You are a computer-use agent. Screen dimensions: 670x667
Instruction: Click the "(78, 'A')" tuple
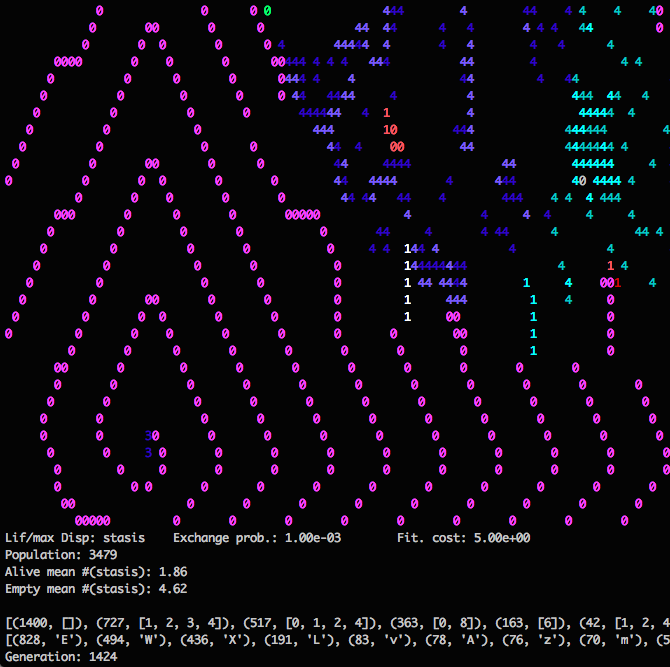[x=456, y=640]
